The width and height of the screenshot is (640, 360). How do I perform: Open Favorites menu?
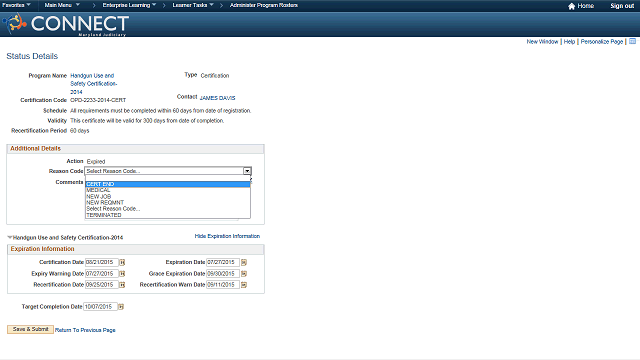[16, 5]
